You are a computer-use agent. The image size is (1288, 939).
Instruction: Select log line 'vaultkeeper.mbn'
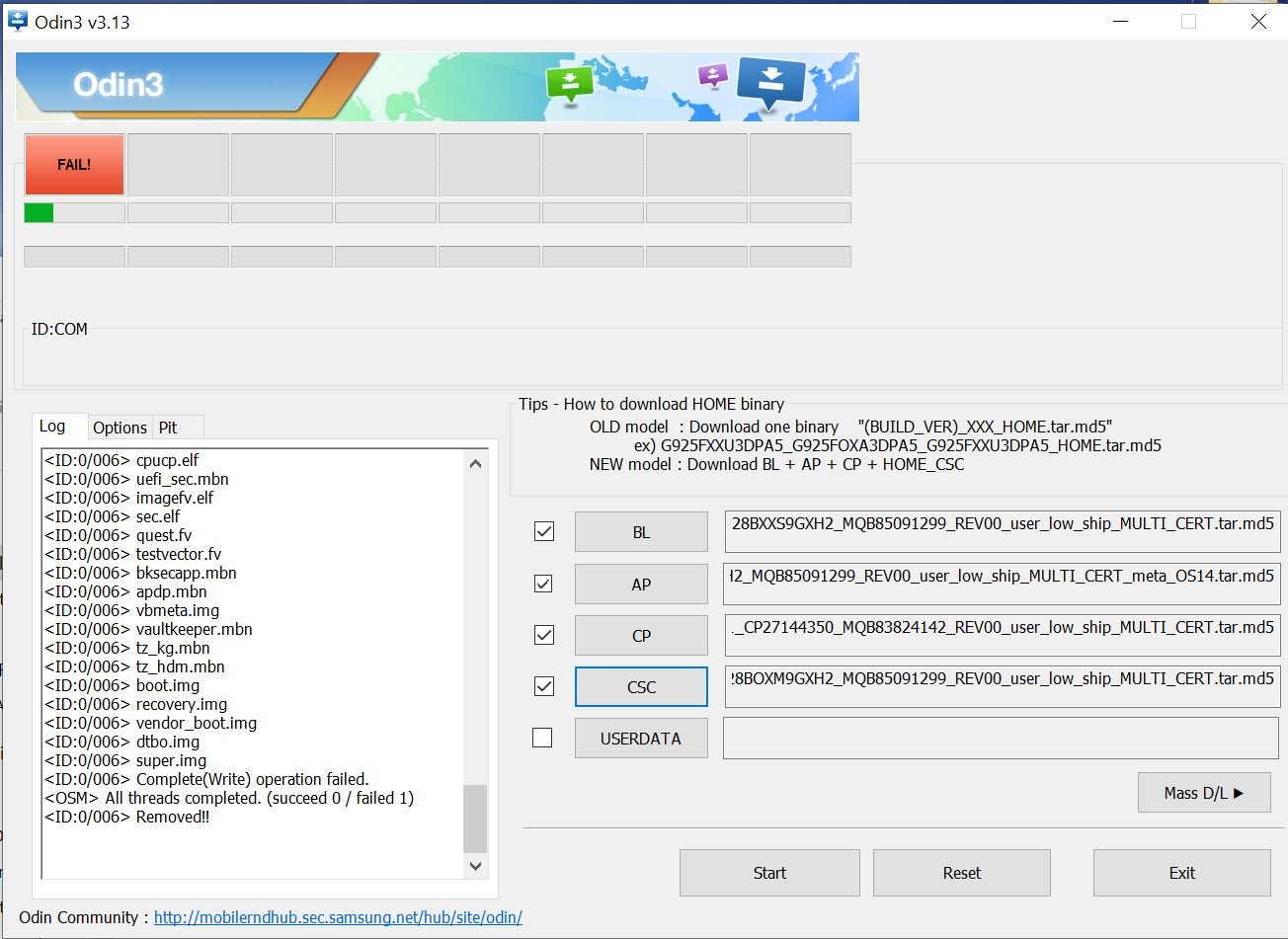(x=148, y=629)
